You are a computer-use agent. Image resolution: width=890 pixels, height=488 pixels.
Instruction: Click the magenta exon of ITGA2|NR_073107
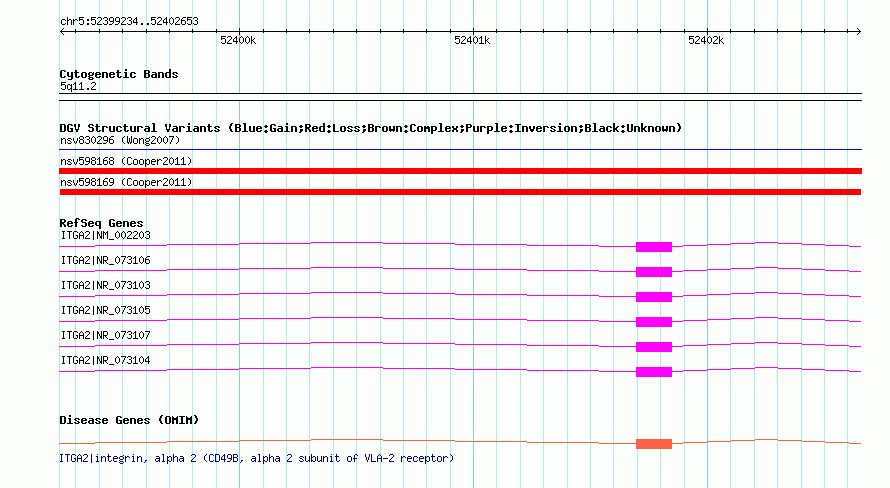pos(654,347)
